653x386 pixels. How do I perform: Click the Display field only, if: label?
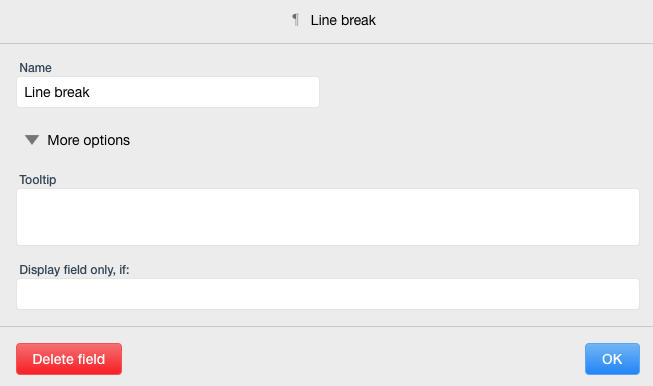[74, 270]
